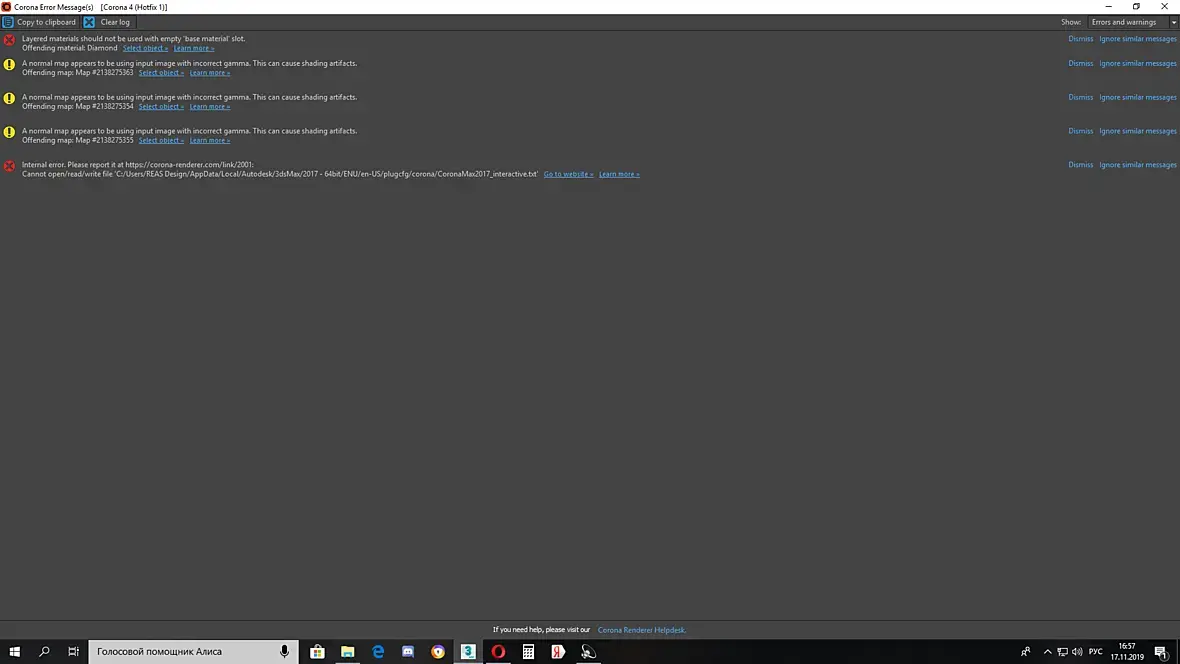Click the yellow warning icon for Map #2138275354
This screenshot has width=1180, height=664.
click(x=9, y=99)
